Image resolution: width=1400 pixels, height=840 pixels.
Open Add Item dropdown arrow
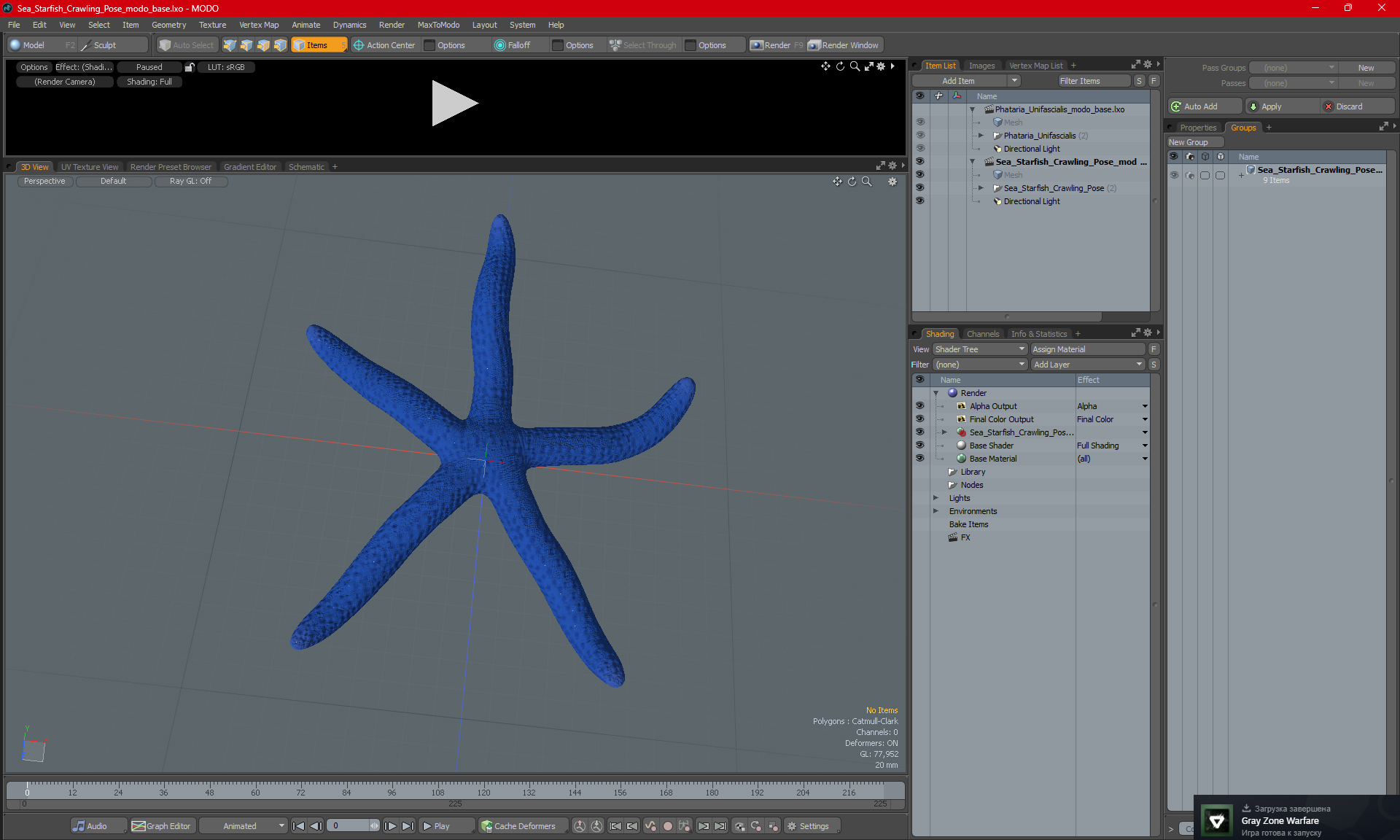[x=1014, y=81]
